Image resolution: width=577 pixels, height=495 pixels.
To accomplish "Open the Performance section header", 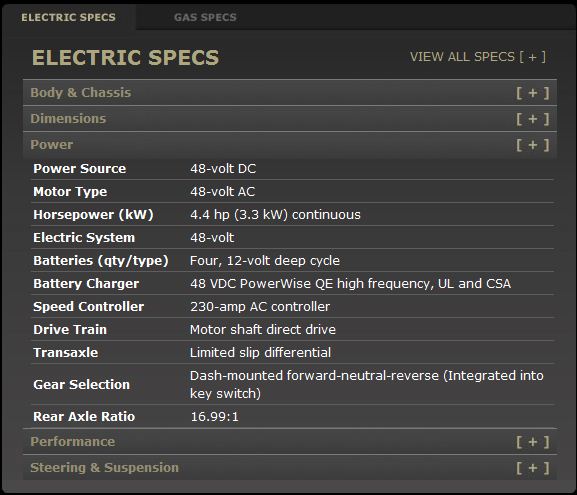I will tap(290, 442).
